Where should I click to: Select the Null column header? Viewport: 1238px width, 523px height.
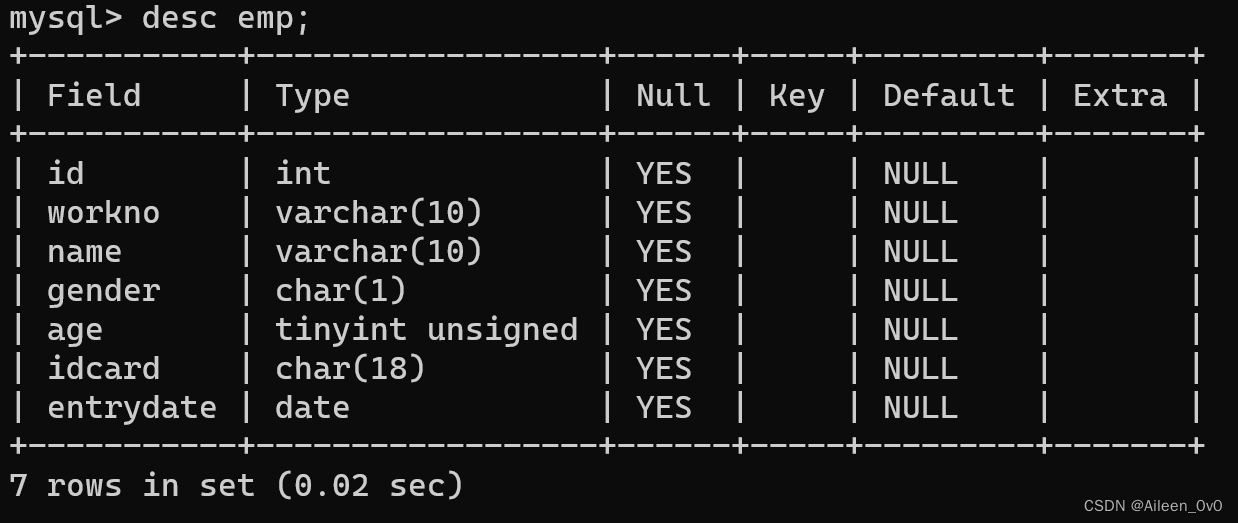[673, 95]
